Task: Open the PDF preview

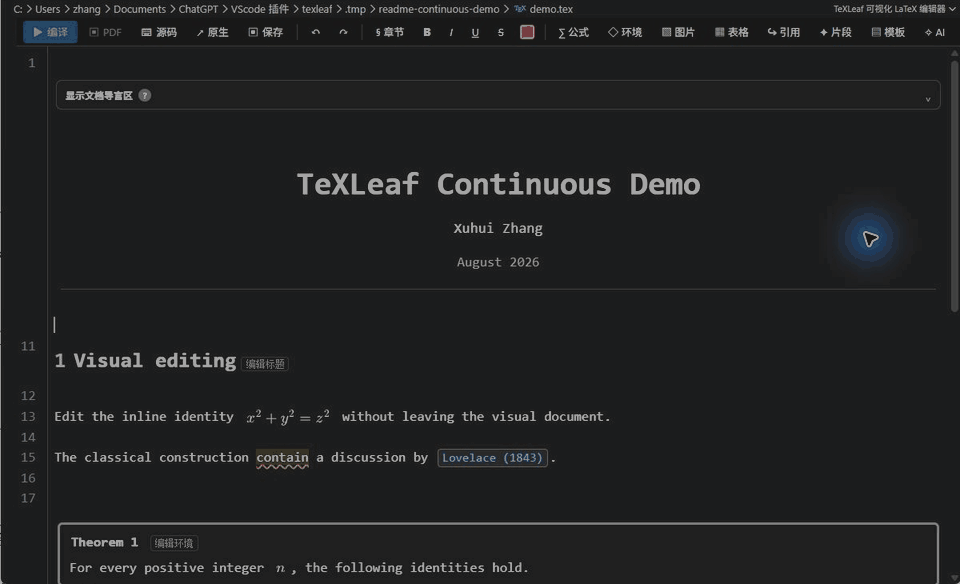Action: click(x=105, y=32)
